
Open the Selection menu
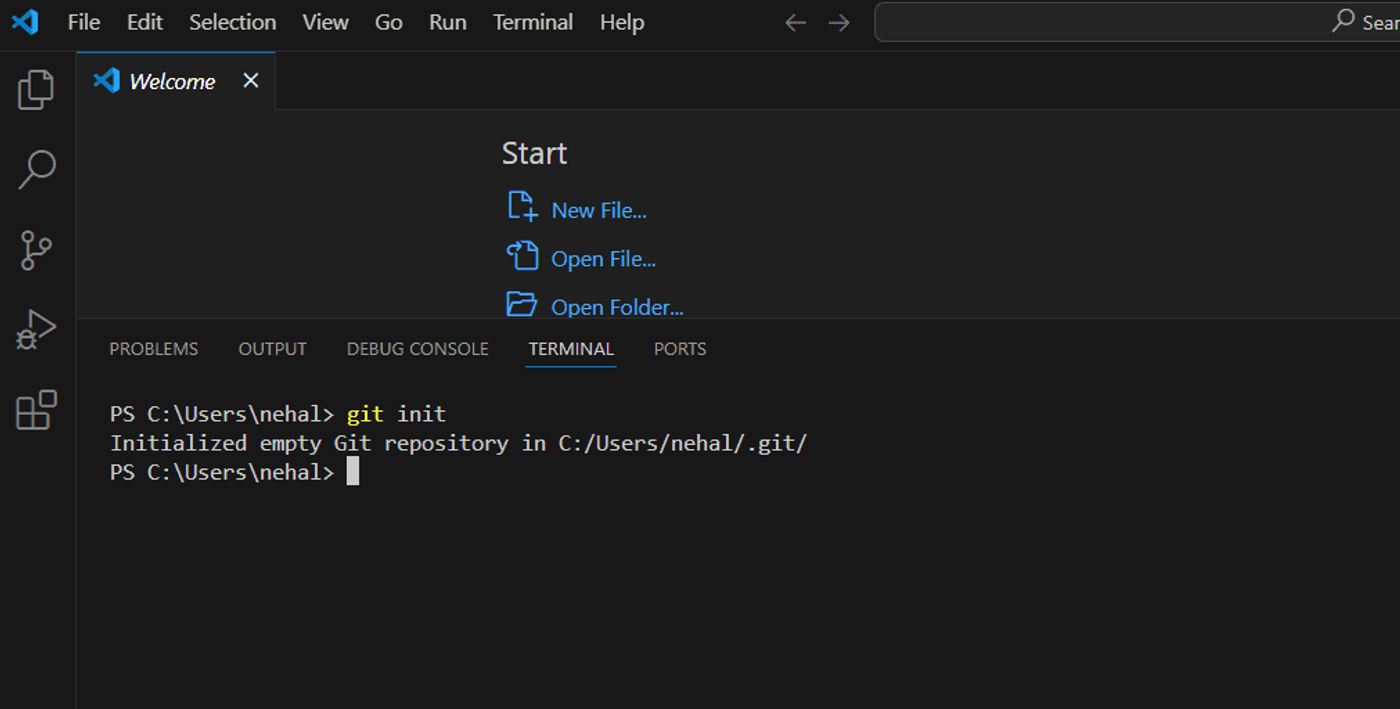tap(233, 22)
